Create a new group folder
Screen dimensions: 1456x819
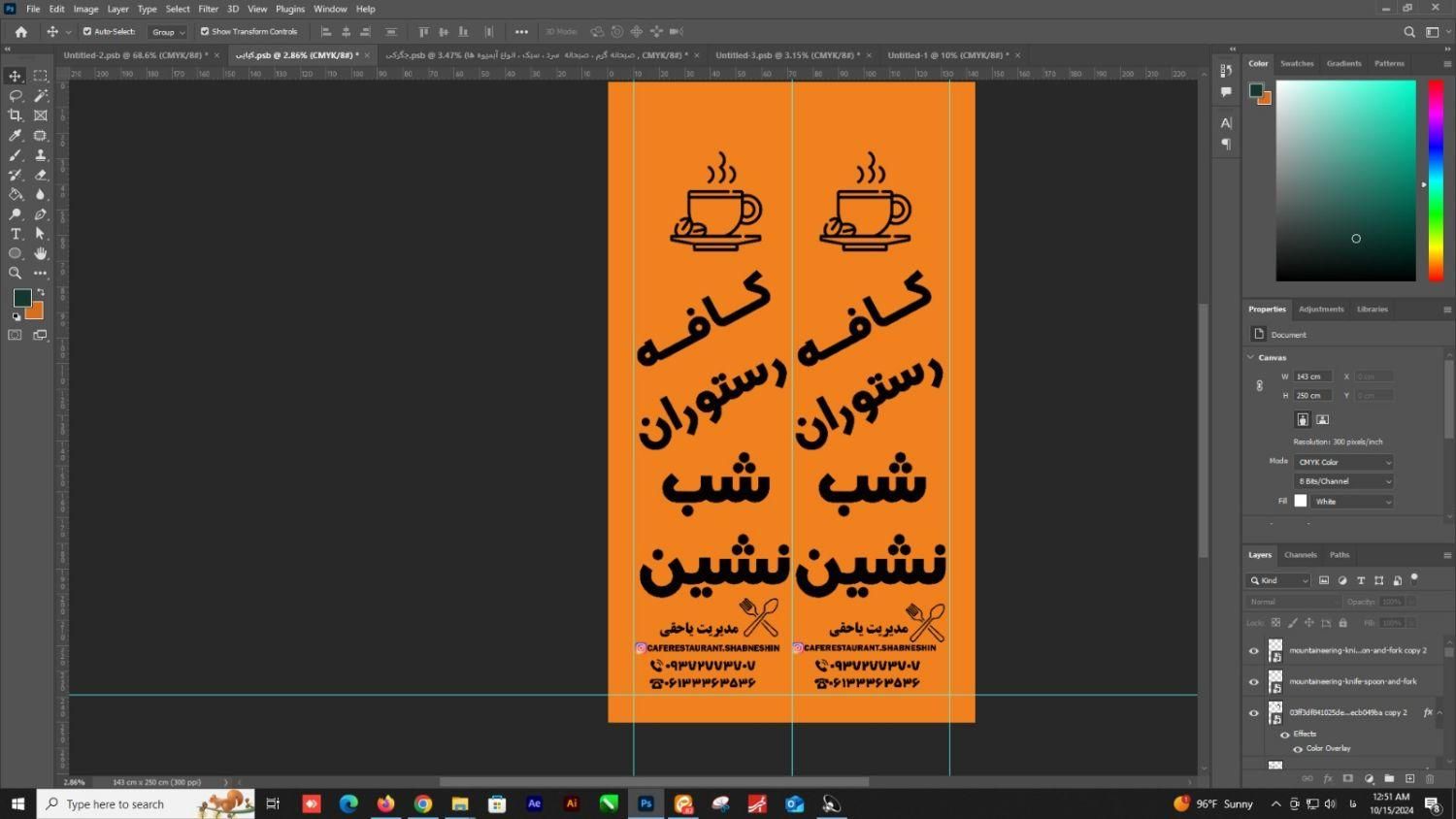point(1389,778)
